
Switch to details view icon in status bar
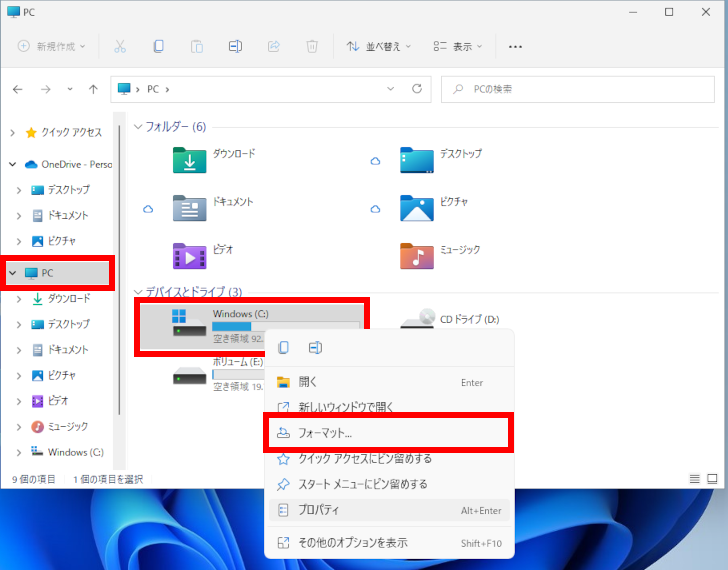pyautogui.click(x=694, y=479)
